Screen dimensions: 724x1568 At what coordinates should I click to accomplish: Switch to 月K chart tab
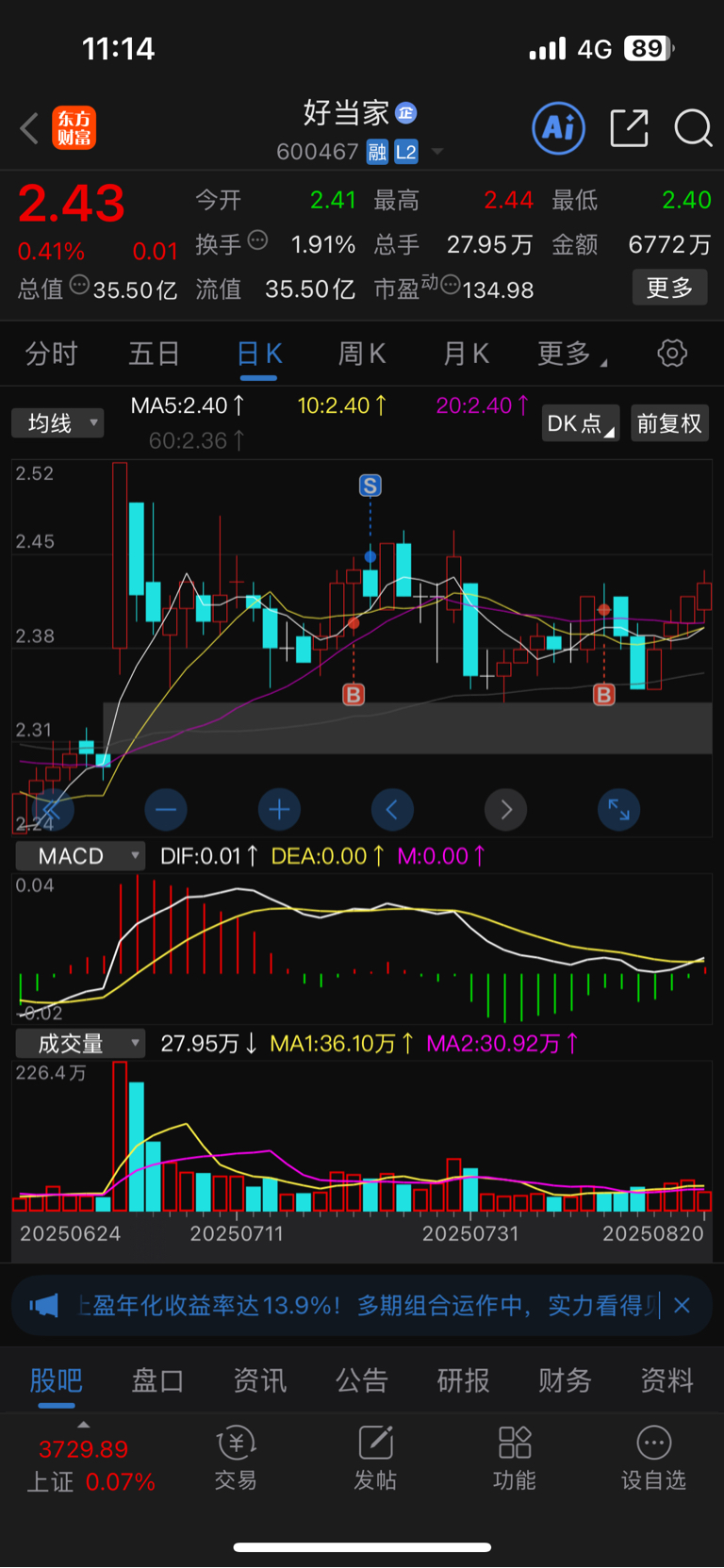(x=466, y=354)
